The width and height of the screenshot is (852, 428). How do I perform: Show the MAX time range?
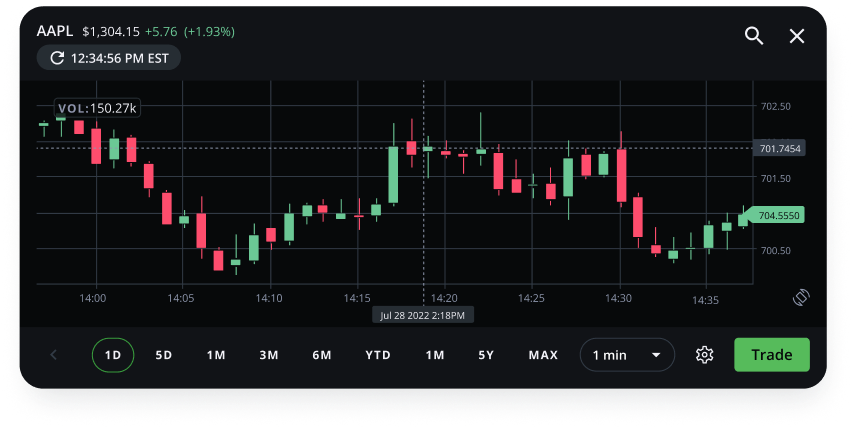coord(543,355)
